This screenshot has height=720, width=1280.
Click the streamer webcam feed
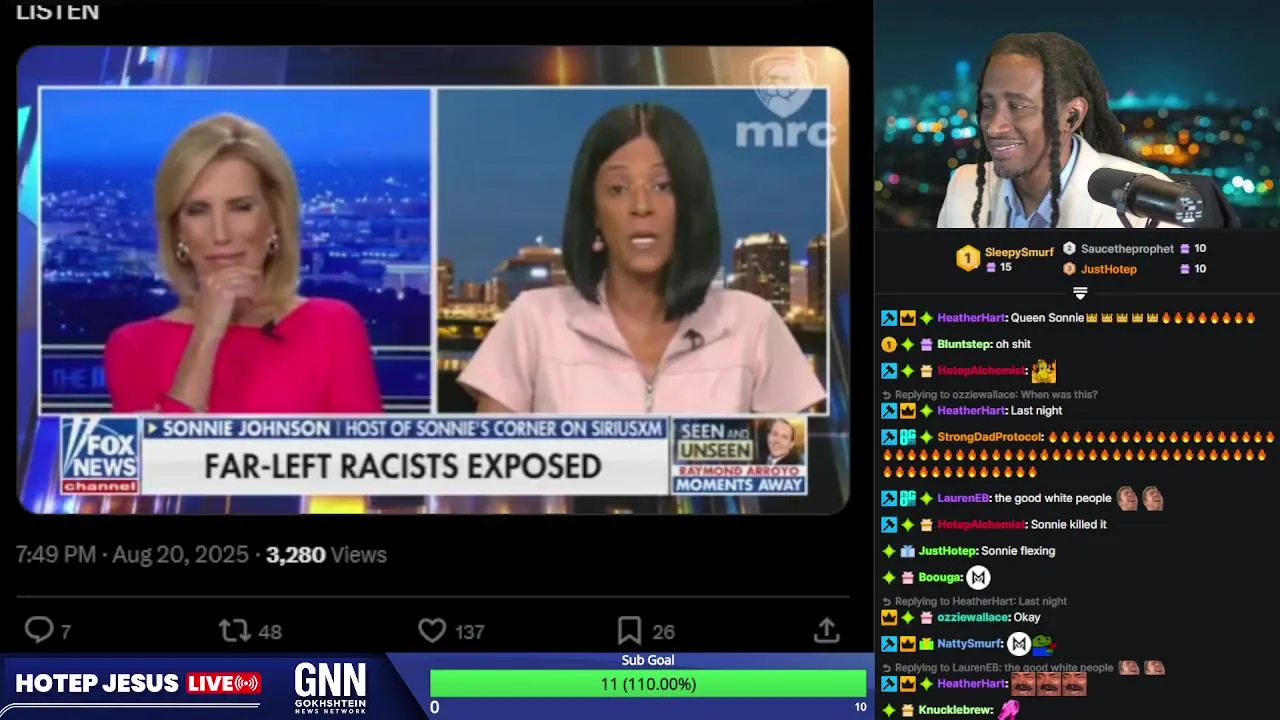point(1078,115)
